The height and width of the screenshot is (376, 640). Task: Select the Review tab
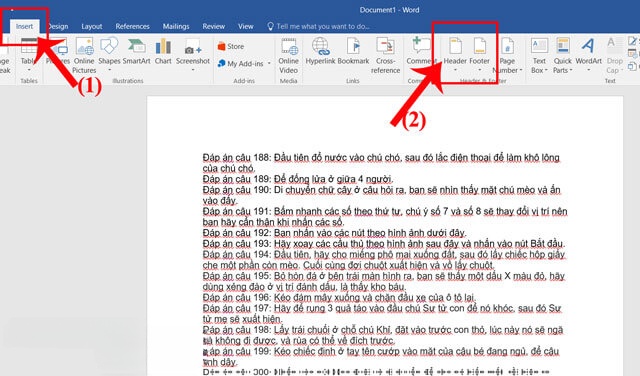[x=213, y=27]
